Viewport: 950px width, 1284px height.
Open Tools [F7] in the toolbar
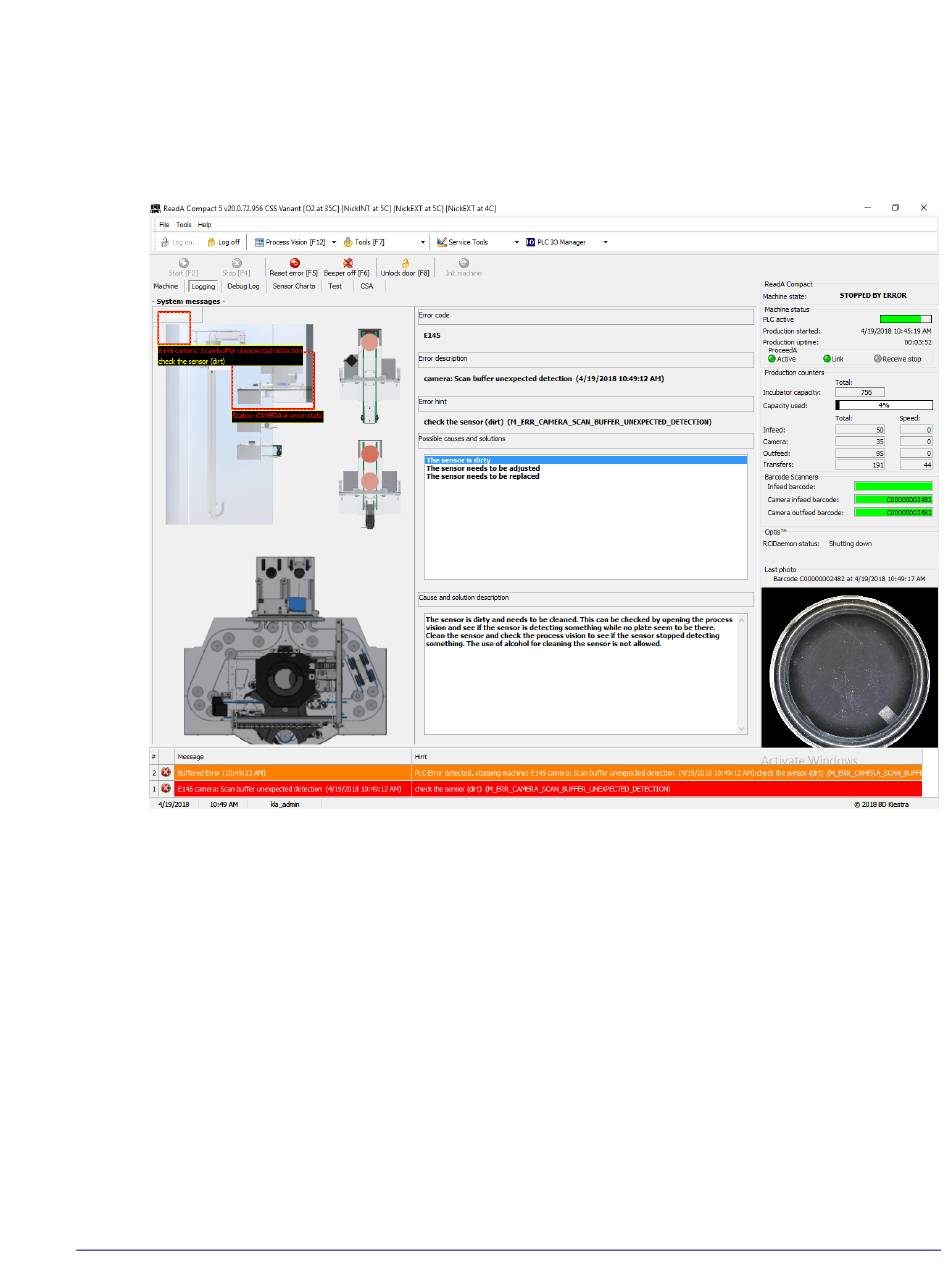[x=365, y=242]
